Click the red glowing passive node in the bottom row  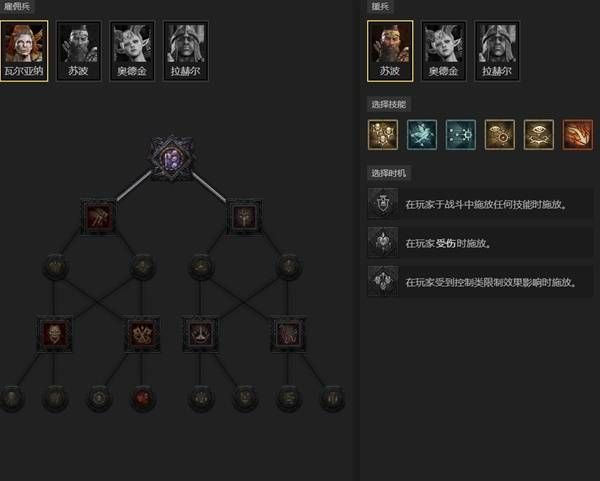(x=142, y=398)
